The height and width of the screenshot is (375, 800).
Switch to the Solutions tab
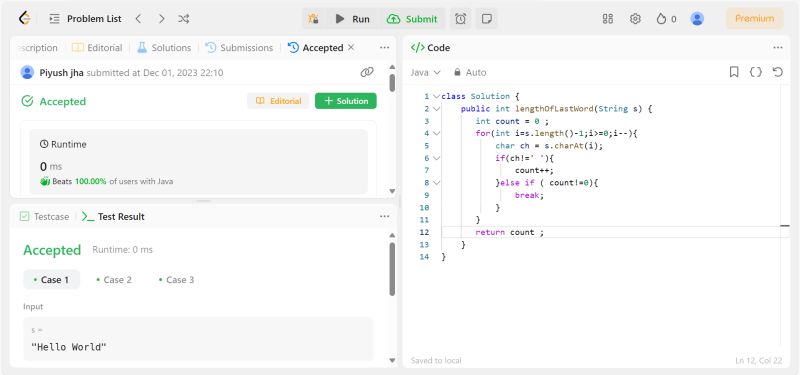164,47
